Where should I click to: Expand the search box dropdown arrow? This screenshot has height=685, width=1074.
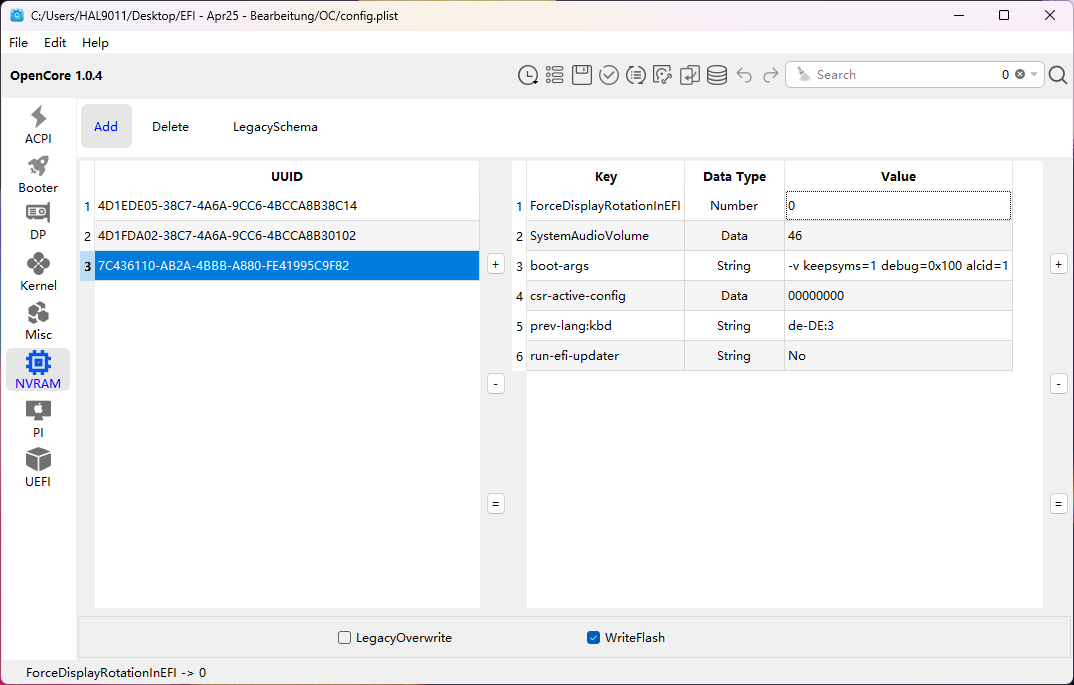coord(1034,75)
